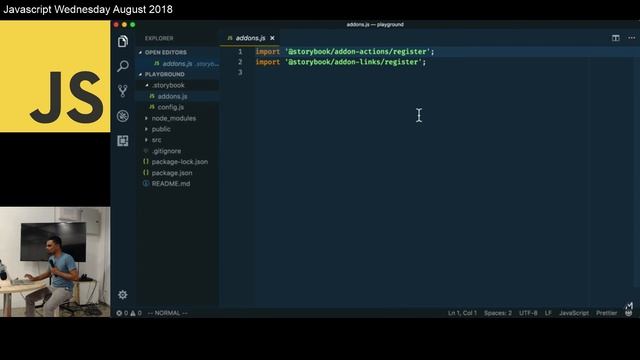Click the speaker webcam video thumbnail

pos(55,262)
